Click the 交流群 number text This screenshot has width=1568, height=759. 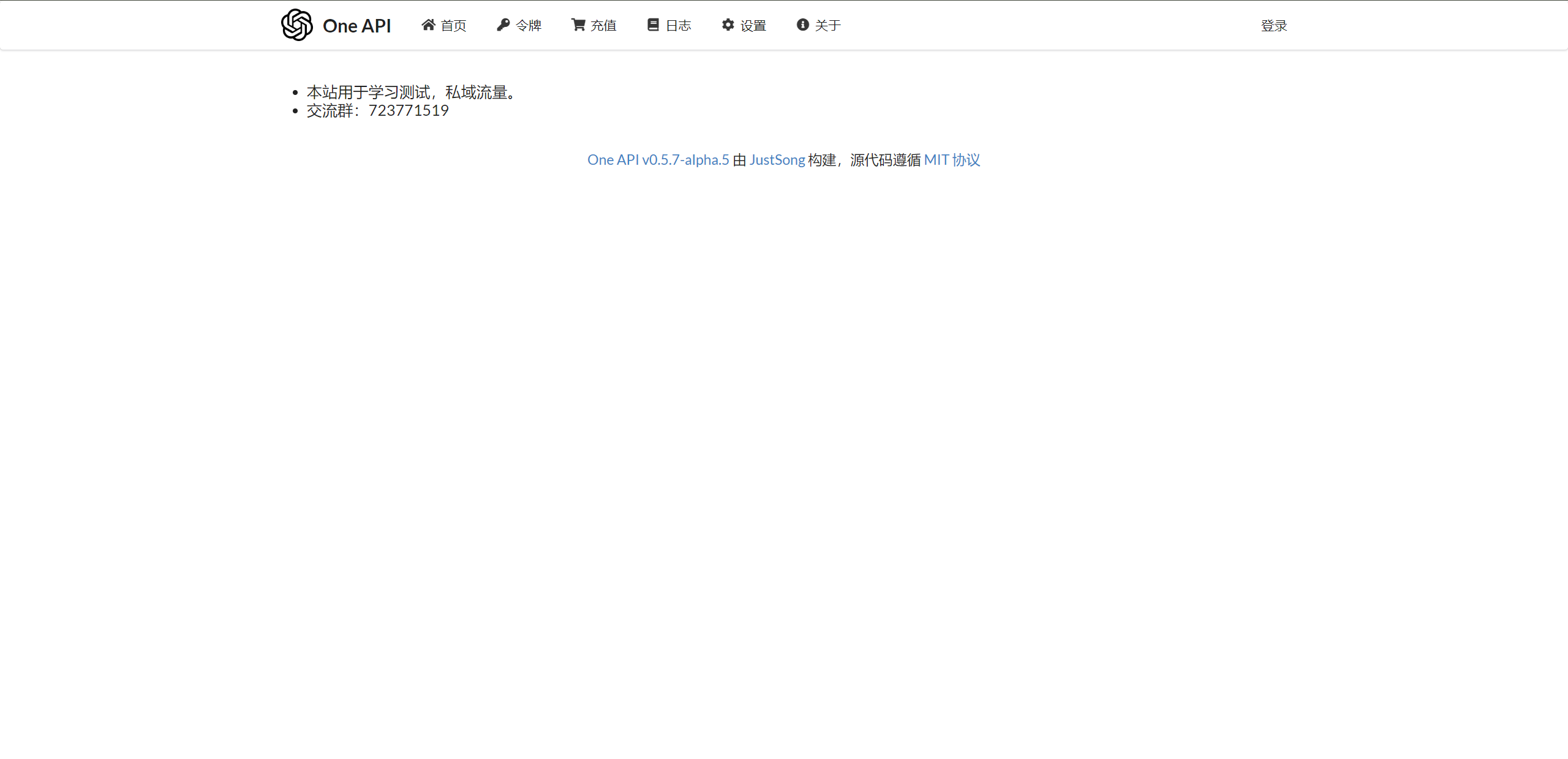click(377, 111)
